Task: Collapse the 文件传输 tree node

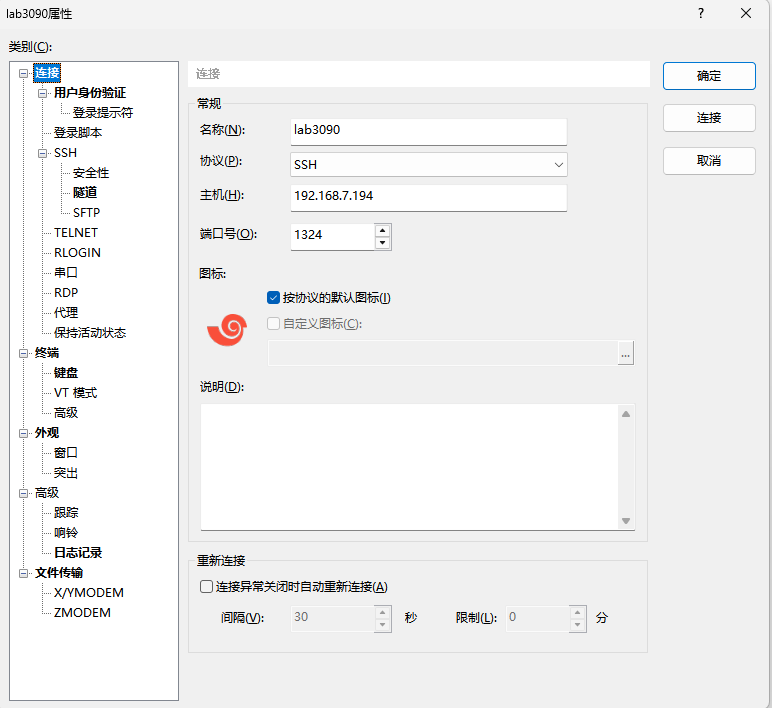Action: tap(23, 574)
